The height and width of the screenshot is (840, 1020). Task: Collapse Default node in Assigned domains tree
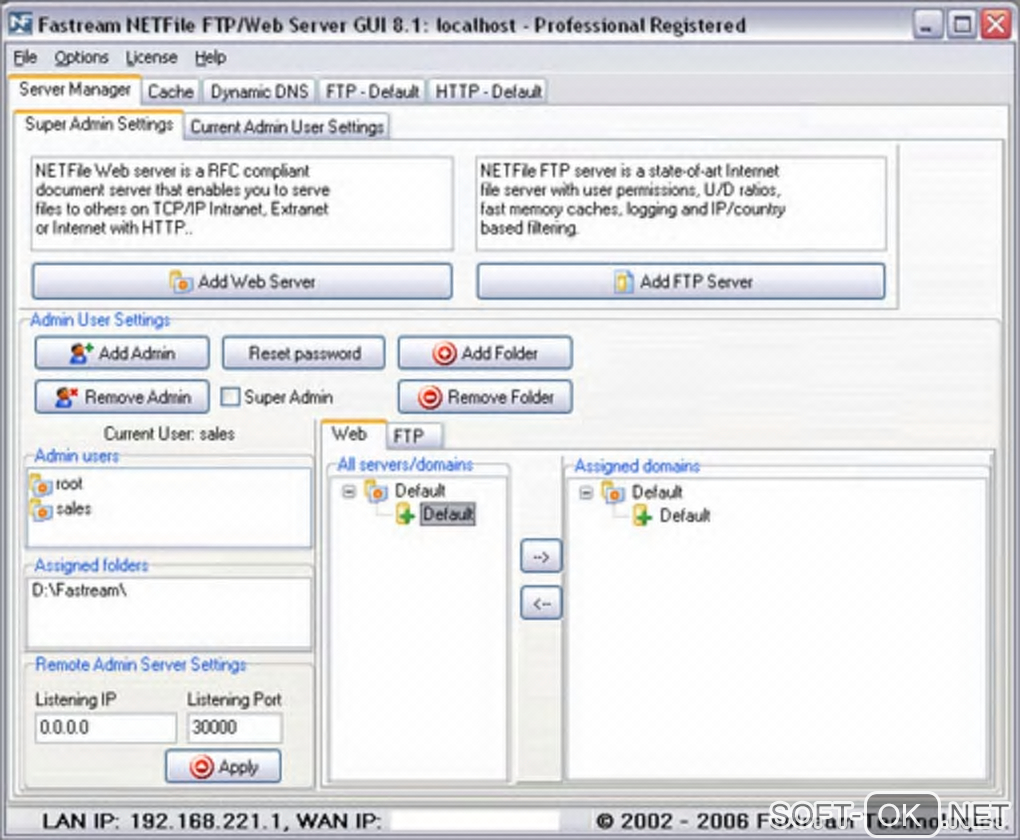click(x=585, y=493)
